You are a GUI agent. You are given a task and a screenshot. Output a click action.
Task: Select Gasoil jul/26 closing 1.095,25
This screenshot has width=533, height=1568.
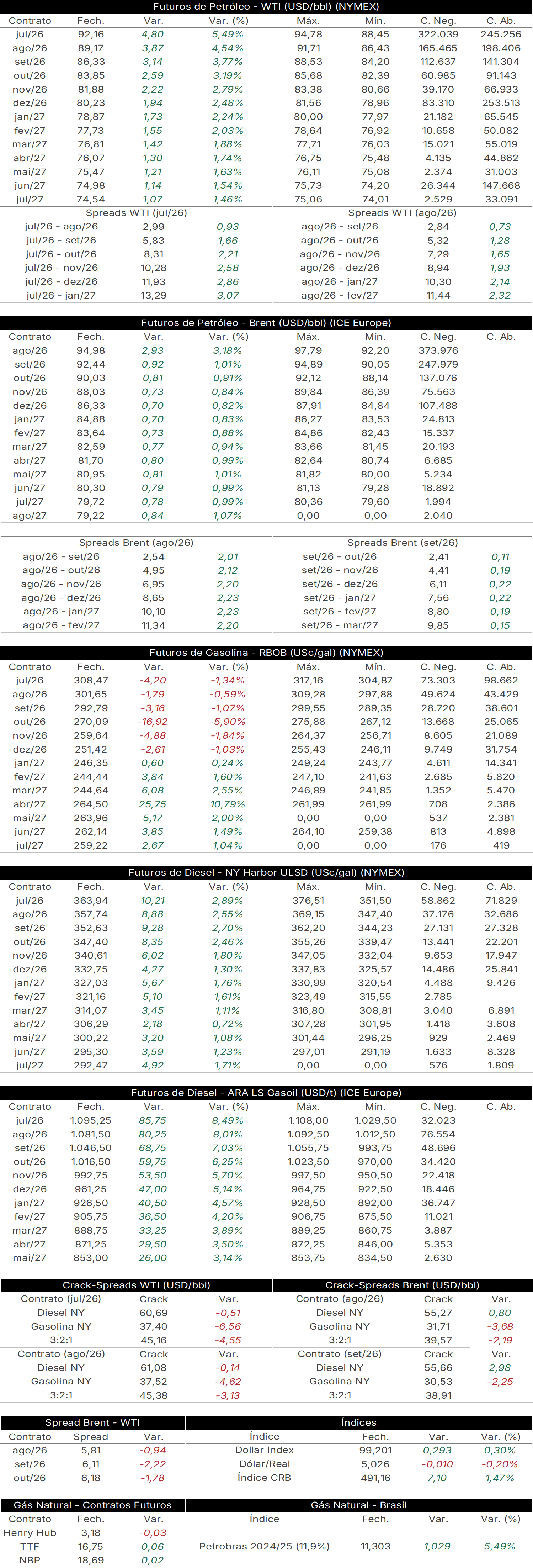click(91, 1121)
